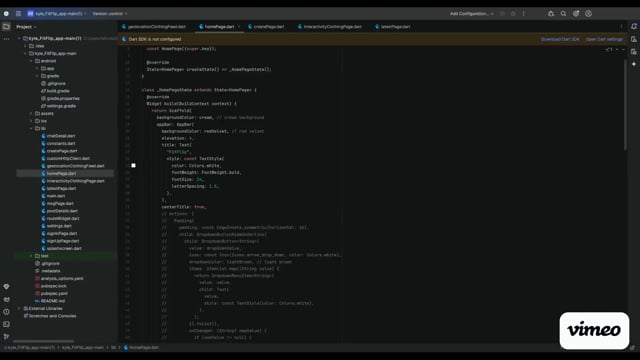
Task: Click the AI assistant sparkle icon
Action: click(x=634, y=64)
